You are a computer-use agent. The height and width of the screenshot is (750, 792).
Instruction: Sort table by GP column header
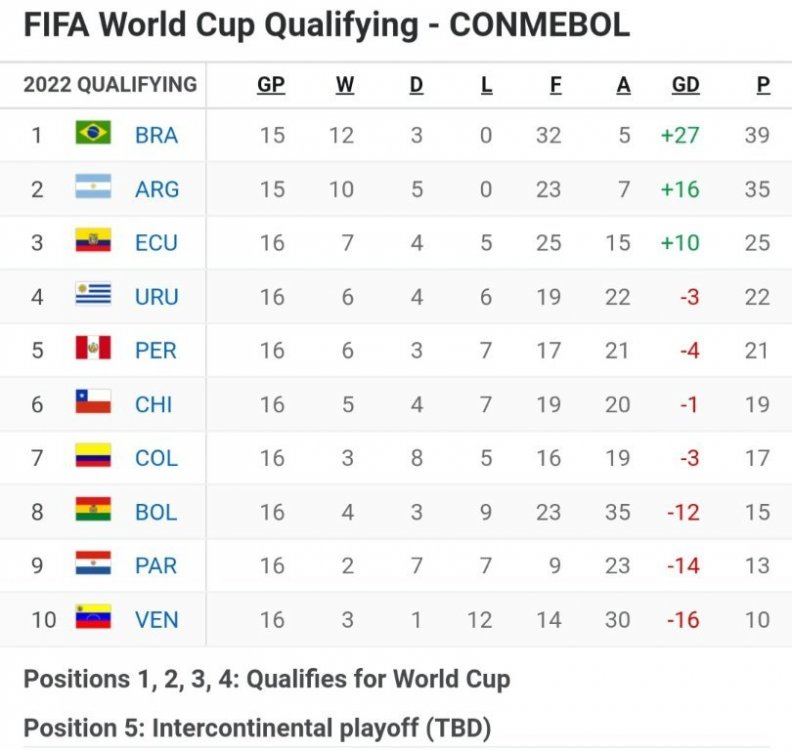[x=271, y=85]
